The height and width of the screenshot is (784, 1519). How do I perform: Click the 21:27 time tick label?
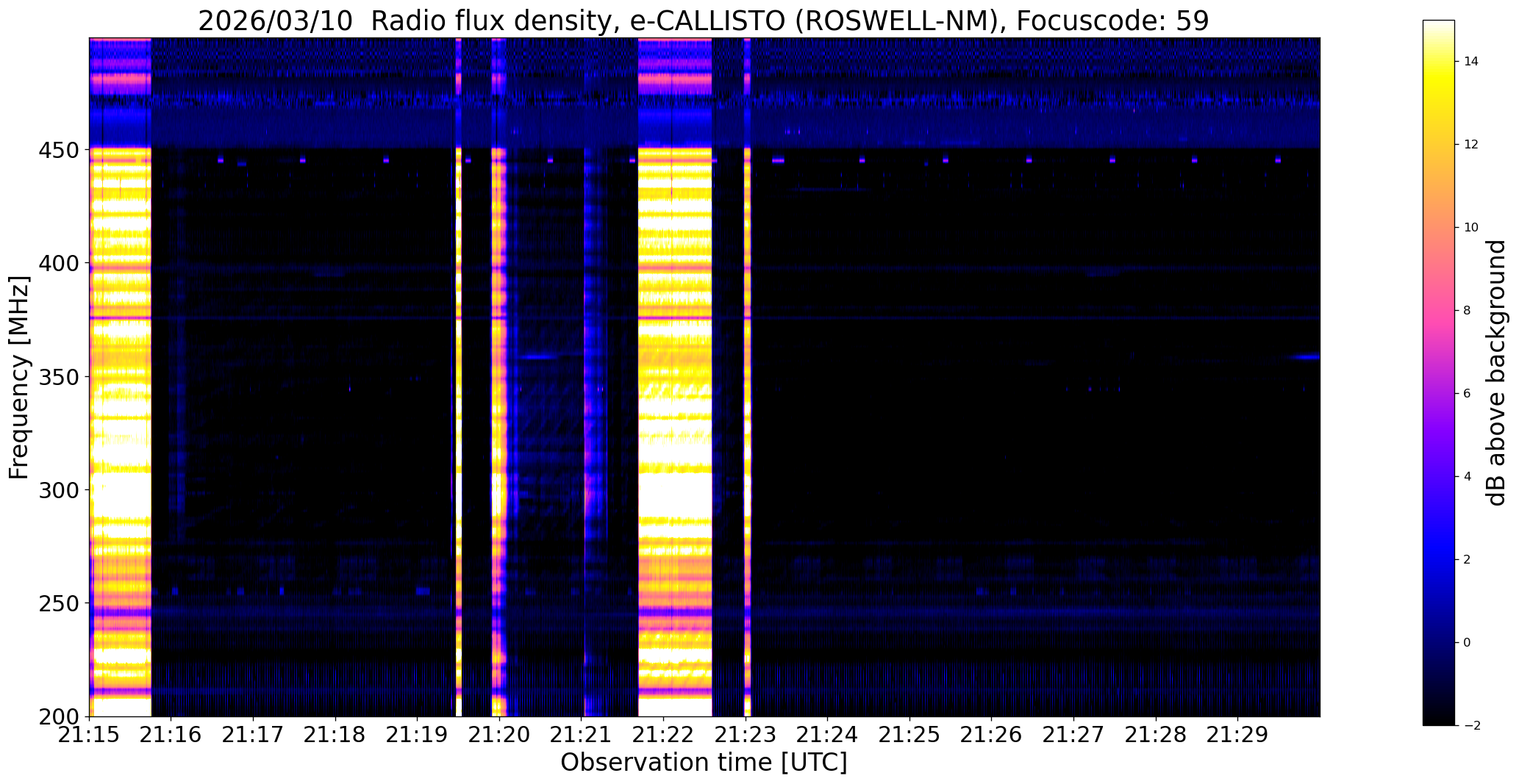click(x=1074, y=735)
